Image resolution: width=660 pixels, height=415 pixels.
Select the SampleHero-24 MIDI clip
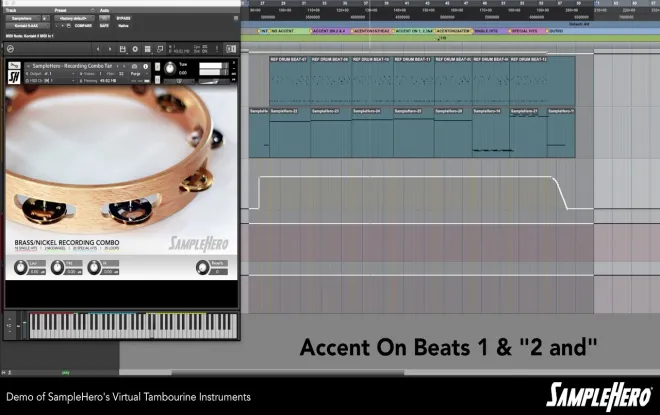[373, 133]
